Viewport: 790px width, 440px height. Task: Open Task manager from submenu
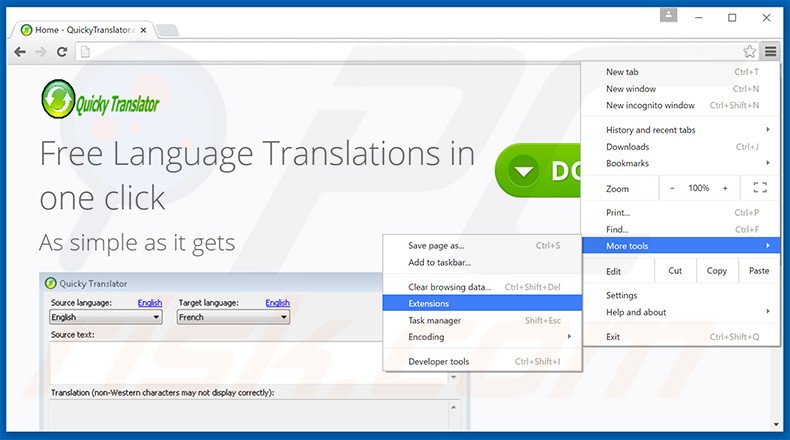coord(482,320)
